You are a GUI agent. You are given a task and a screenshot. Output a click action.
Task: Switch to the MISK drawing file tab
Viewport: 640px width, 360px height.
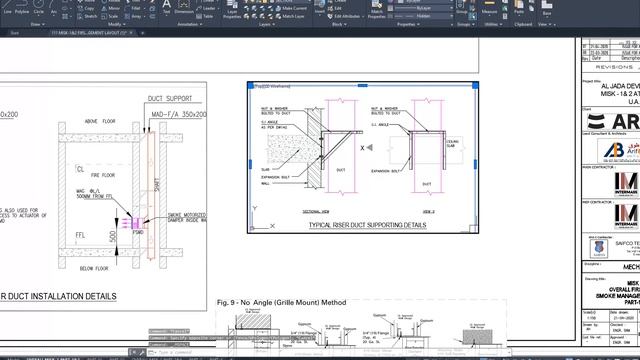click(x=89, y=33)
